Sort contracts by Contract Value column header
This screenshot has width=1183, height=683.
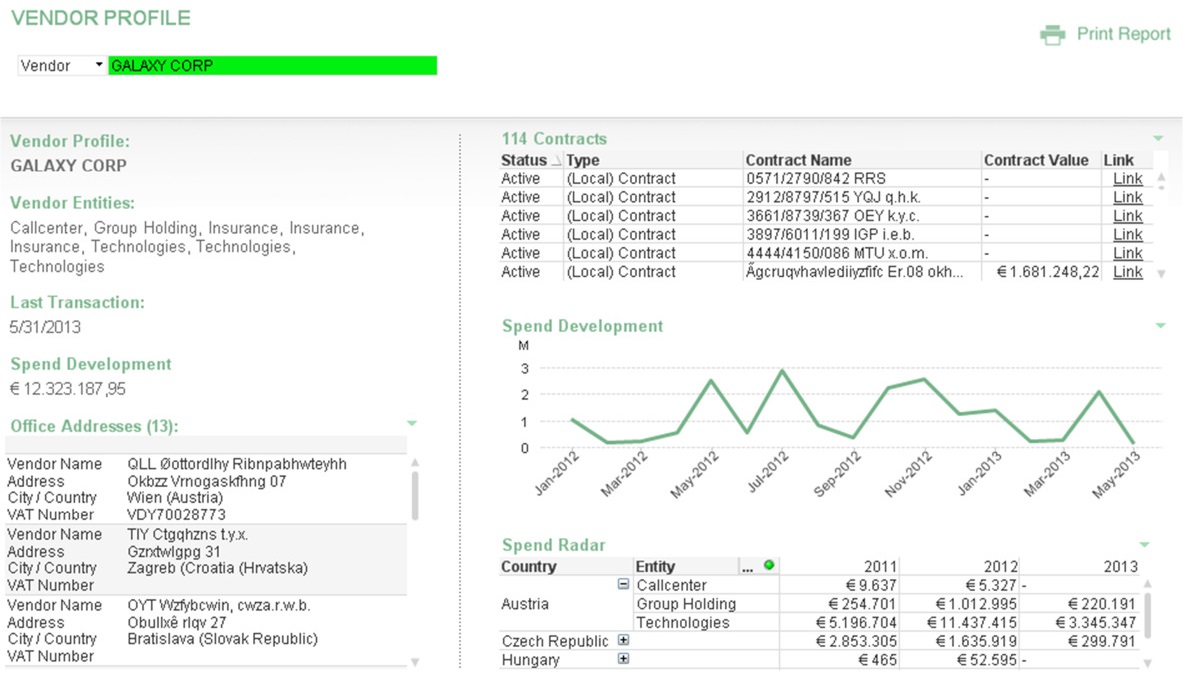tap(1036, 160)
